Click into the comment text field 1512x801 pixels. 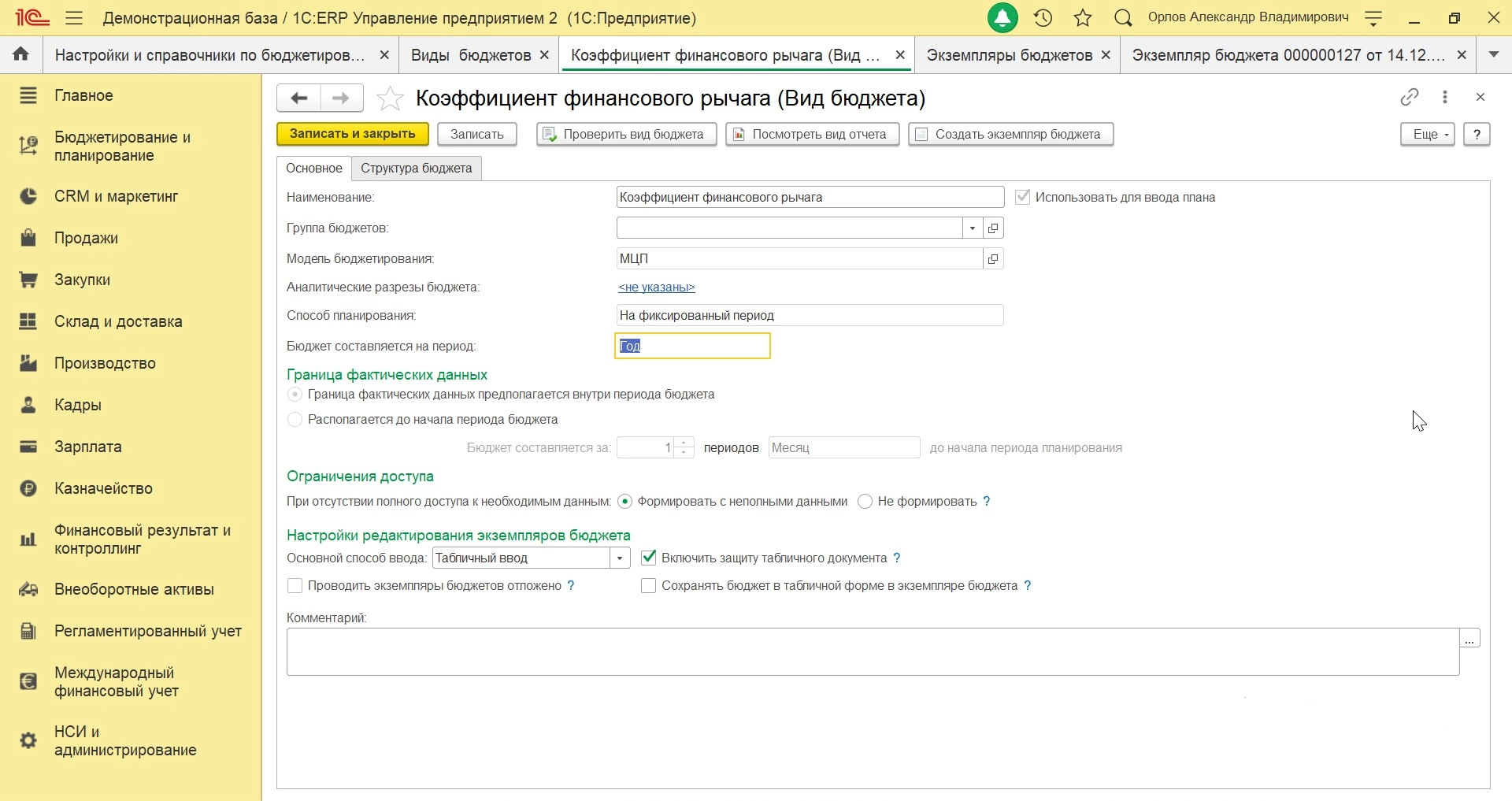[873, 652]
